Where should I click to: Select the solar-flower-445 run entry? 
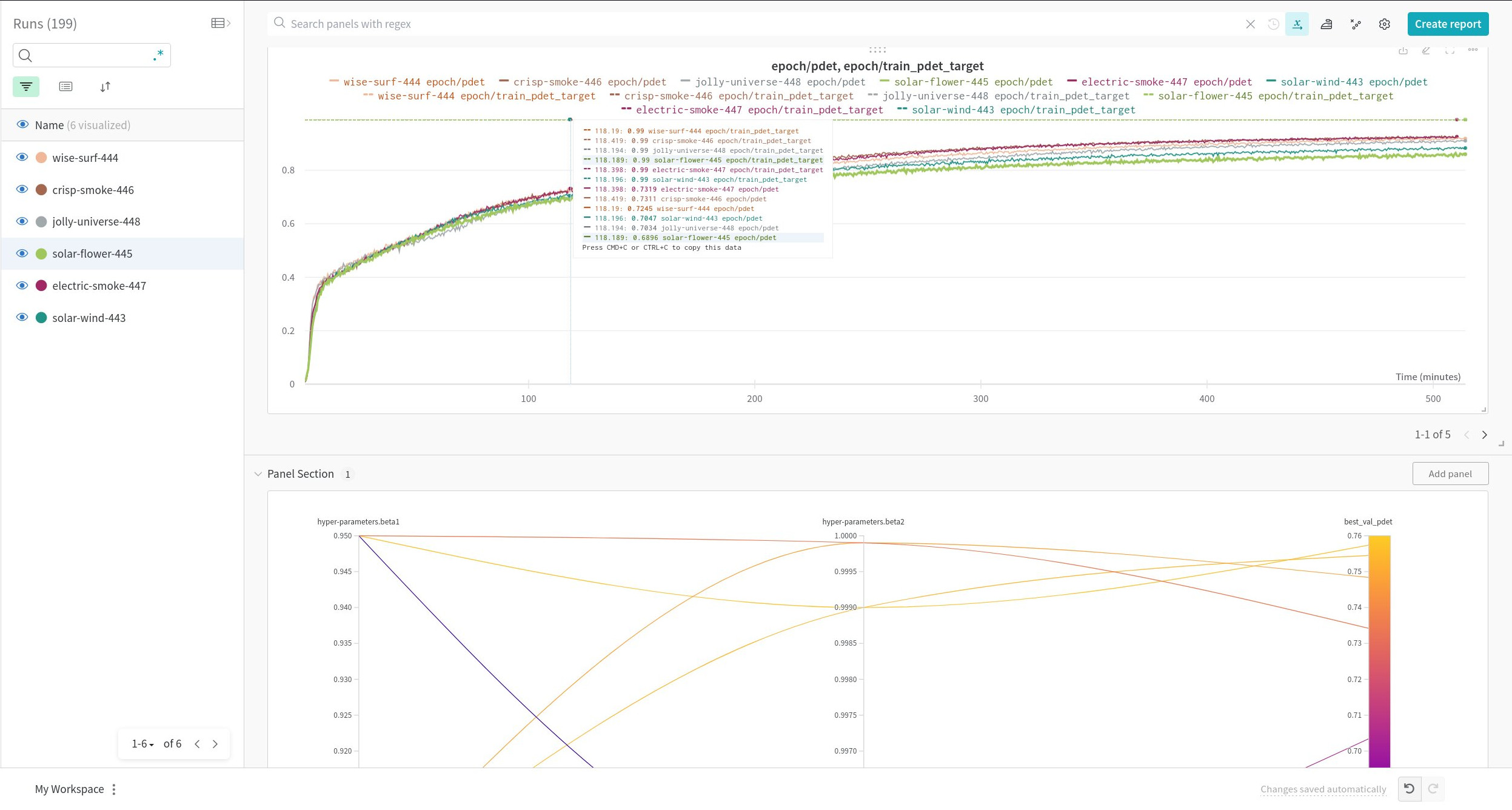pos(92,253)
